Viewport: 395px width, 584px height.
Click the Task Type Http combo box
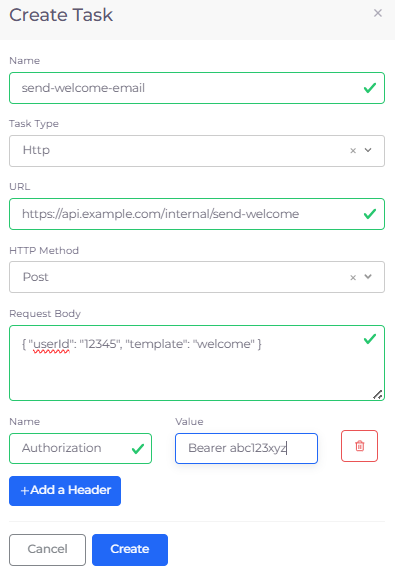(x=197, y=151)
